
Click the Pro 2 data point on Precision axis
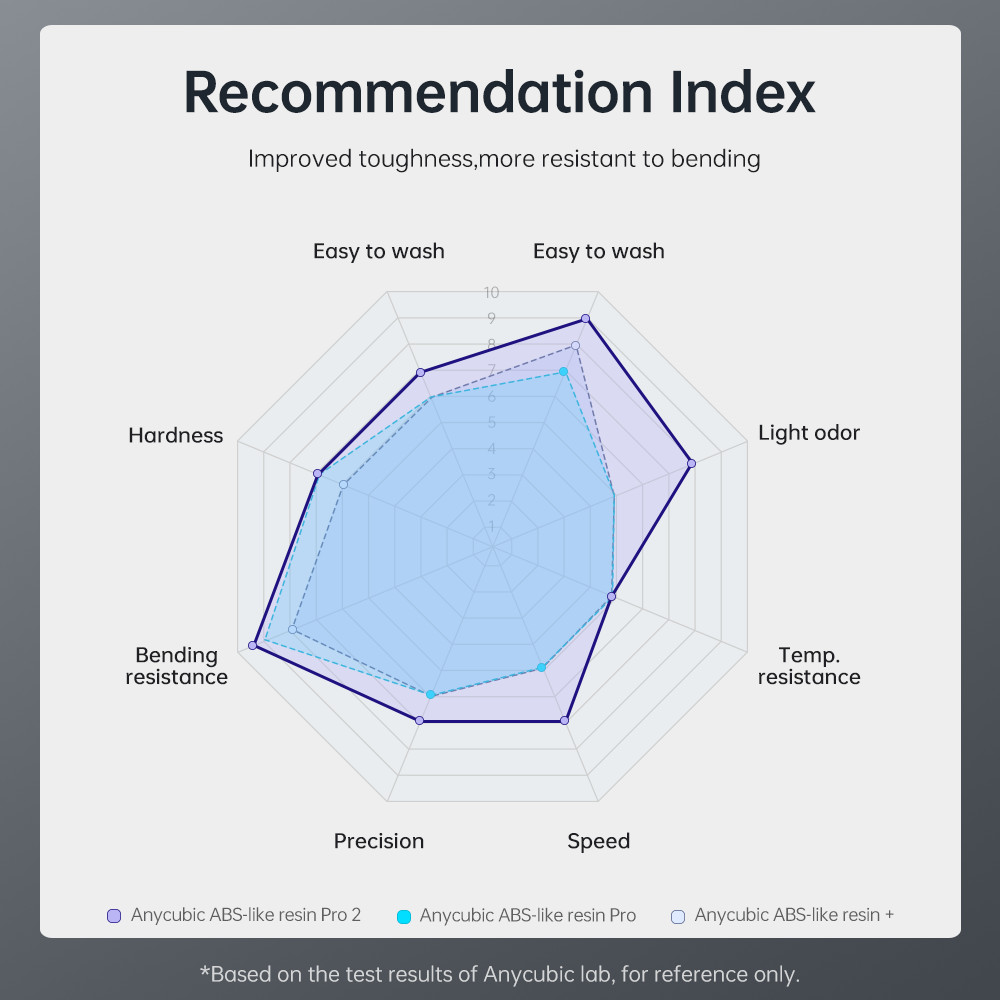(x=420, y=720)
